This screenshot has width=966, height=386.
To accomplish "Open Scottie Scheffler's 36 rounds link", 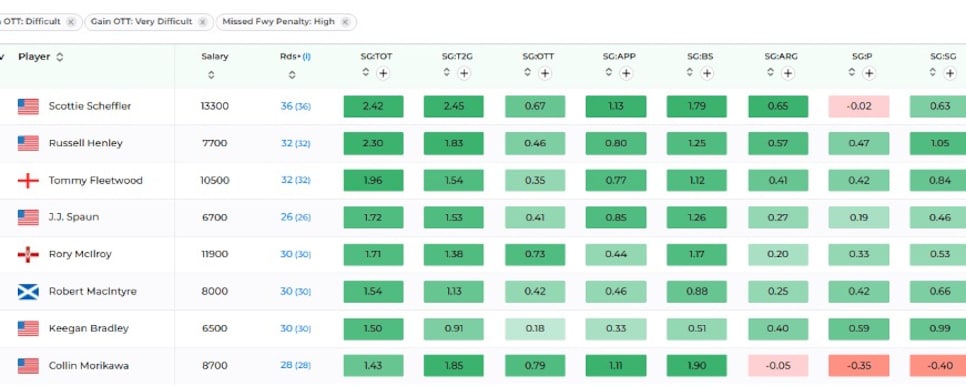I will coord(295,106).
